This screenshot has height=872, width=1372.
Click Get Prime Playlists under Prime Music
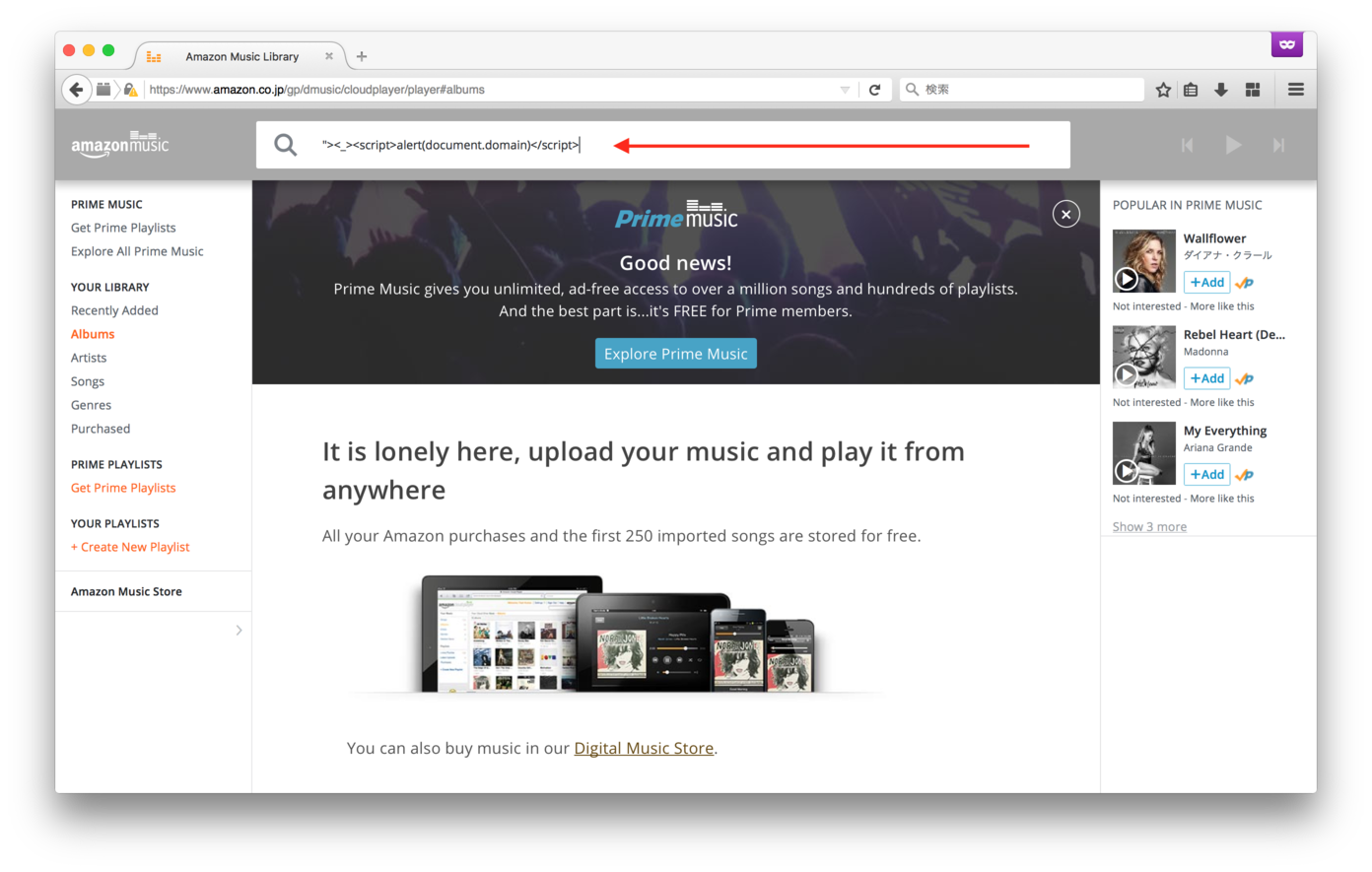click(123, 228)
